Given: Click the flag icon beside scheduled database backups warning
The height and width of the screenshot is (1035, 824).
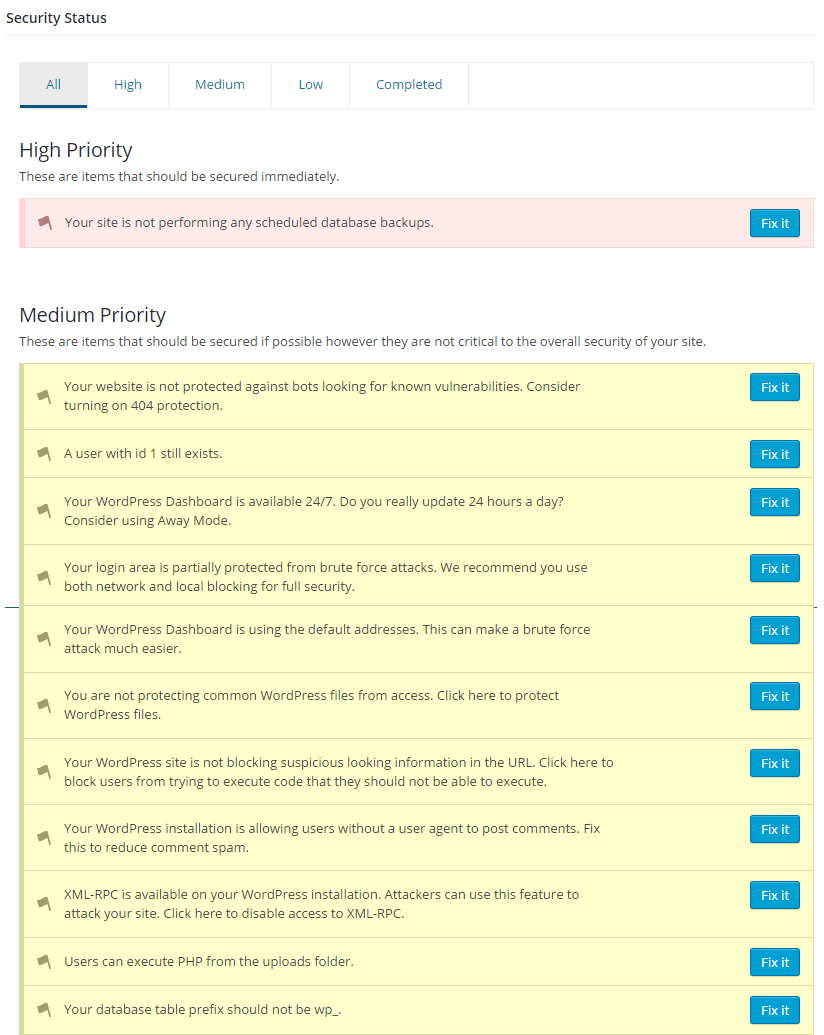Looking at the screenshot, I should (x=44, y=223).
